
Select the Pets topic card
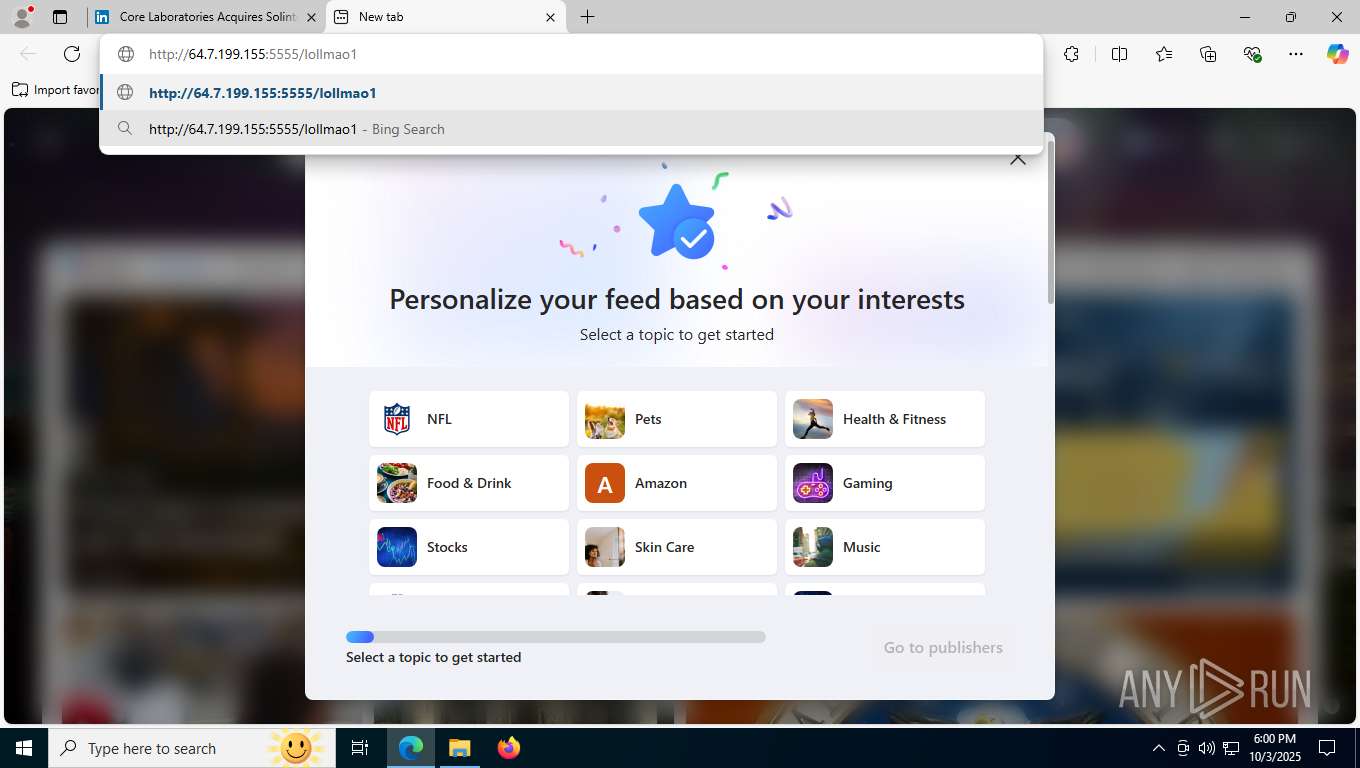[677, 419]
